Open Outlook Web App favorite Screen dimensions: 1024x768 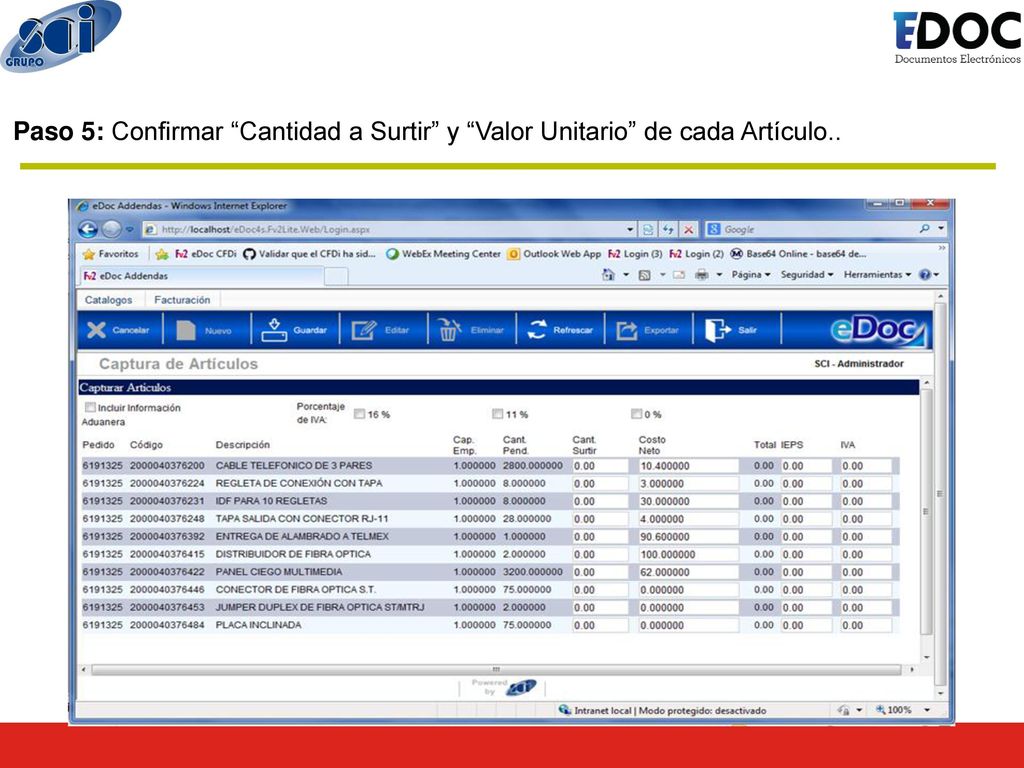(x=554, y=254)
